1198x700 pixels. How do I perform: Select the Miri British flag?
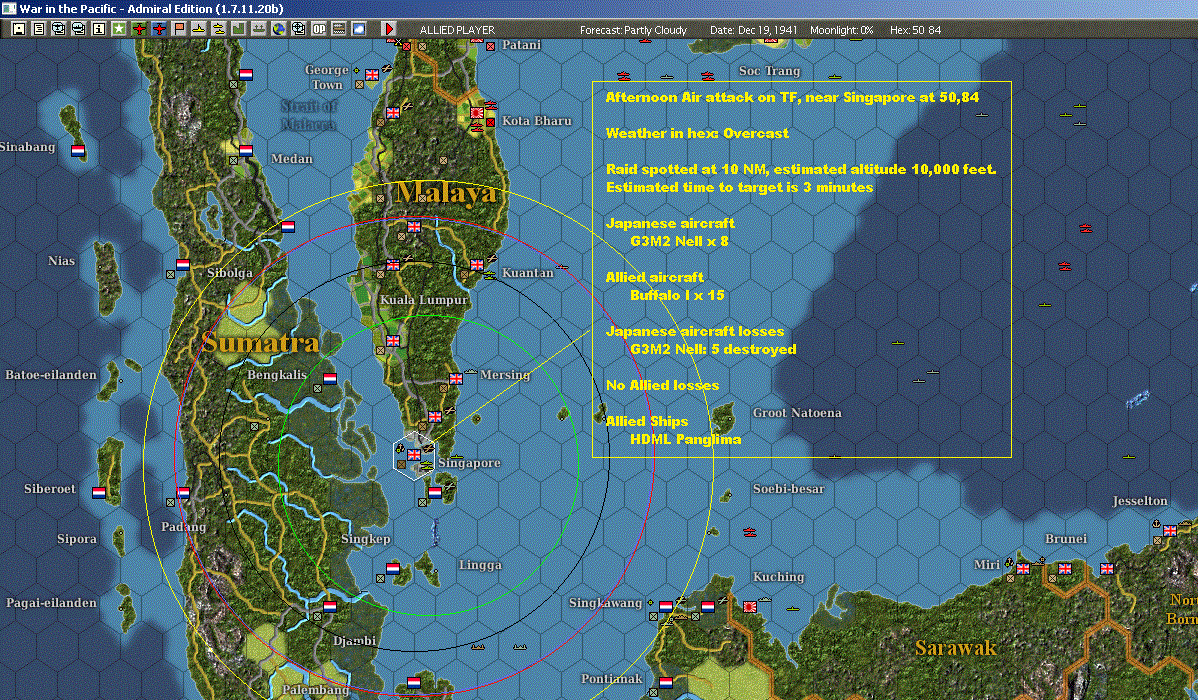tap(1023, 569)
